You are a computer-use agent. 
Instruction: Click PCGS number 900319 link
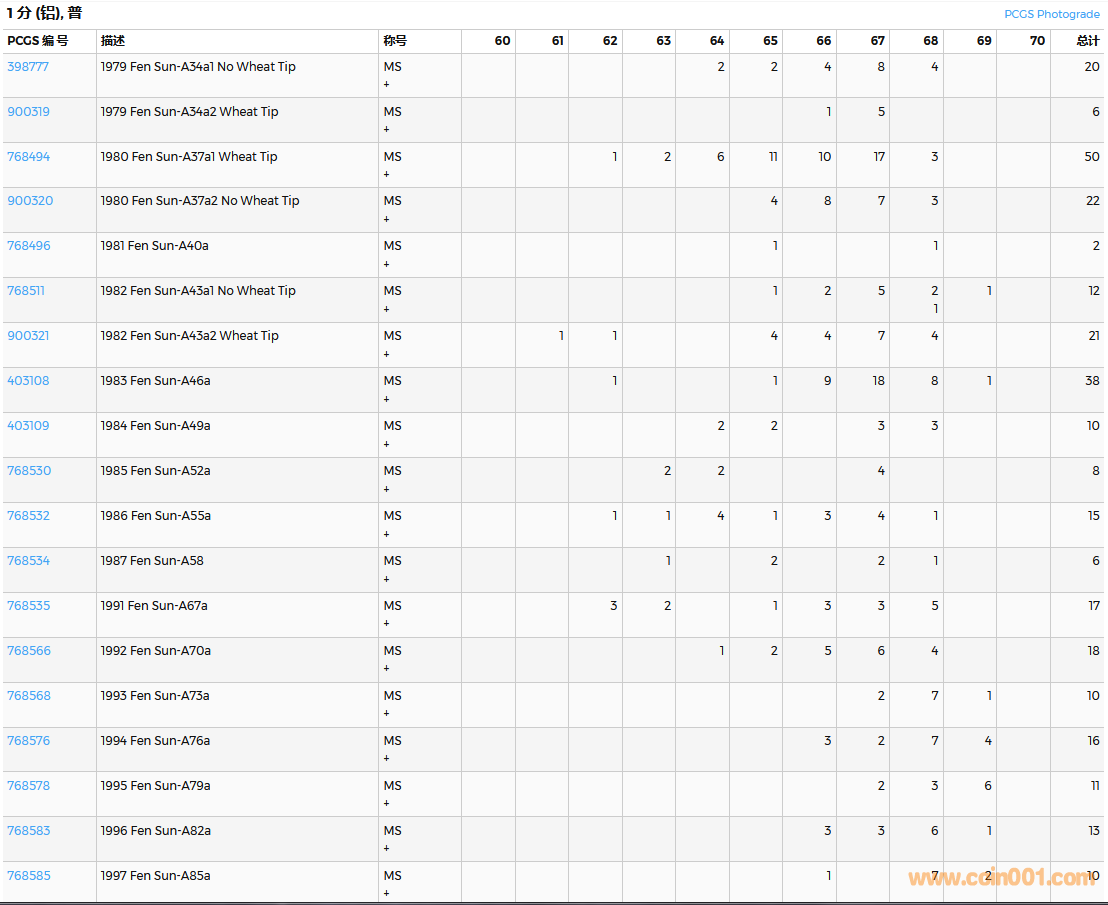28,112
